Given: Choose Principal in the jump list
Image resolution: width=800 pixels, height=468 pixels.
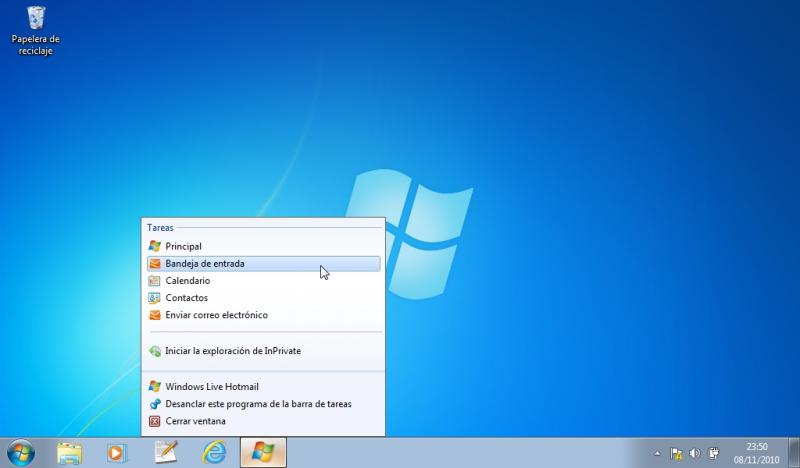Looking at the screenshot, I should (x=263, y=247).
